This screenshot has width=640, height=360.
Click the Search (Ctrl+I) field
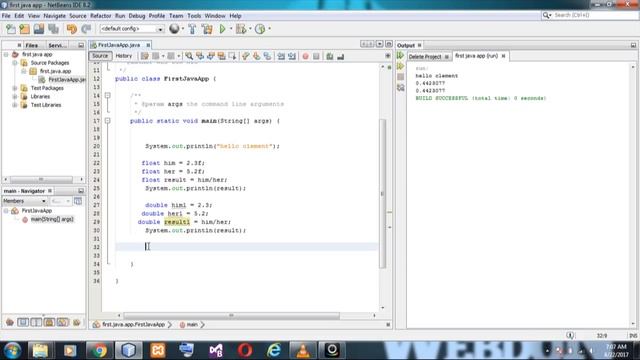[x=589, y=15]
